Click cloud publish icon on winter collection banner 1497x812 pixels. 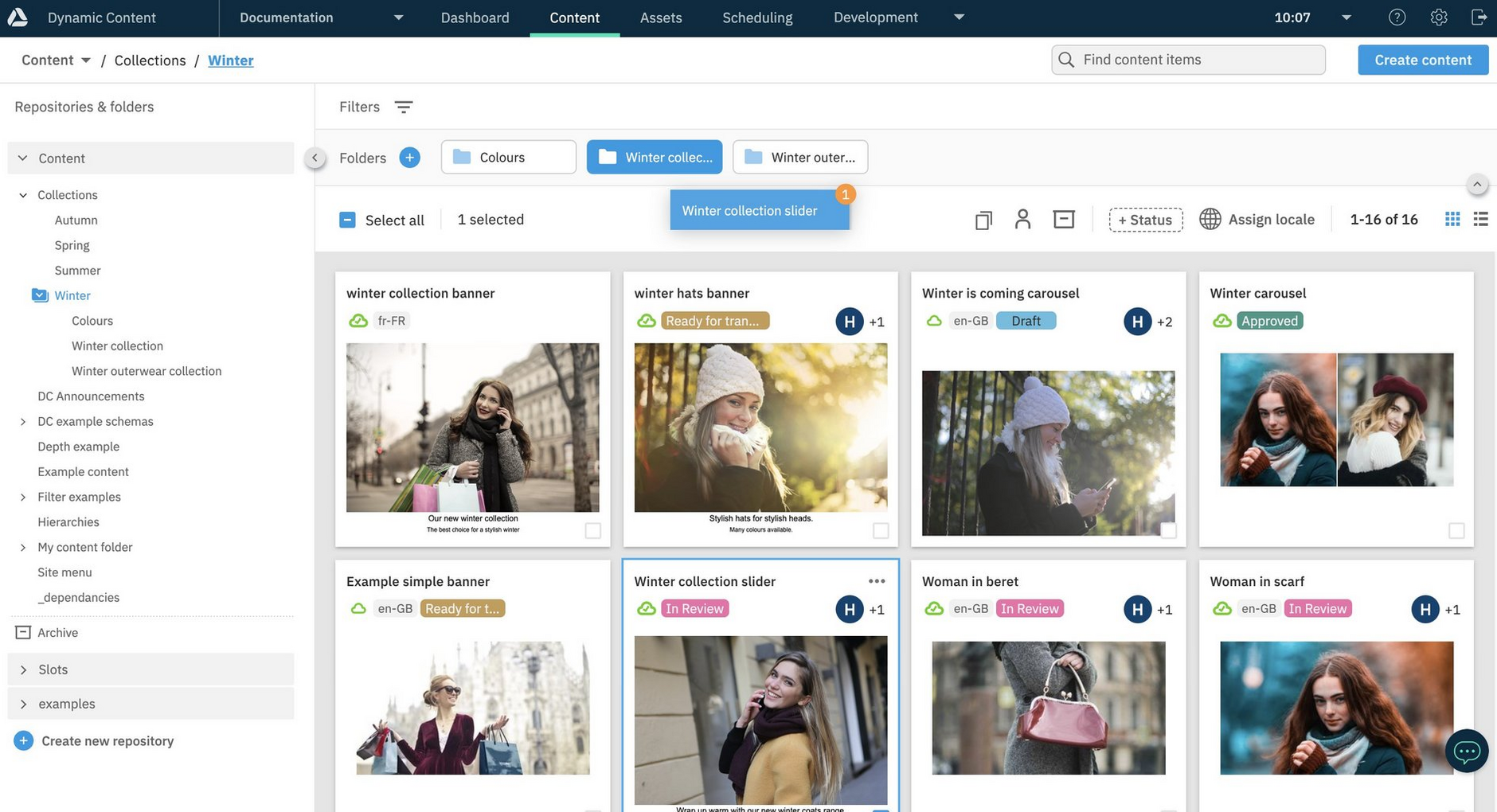pyautogui.click(x=358, y=321)
